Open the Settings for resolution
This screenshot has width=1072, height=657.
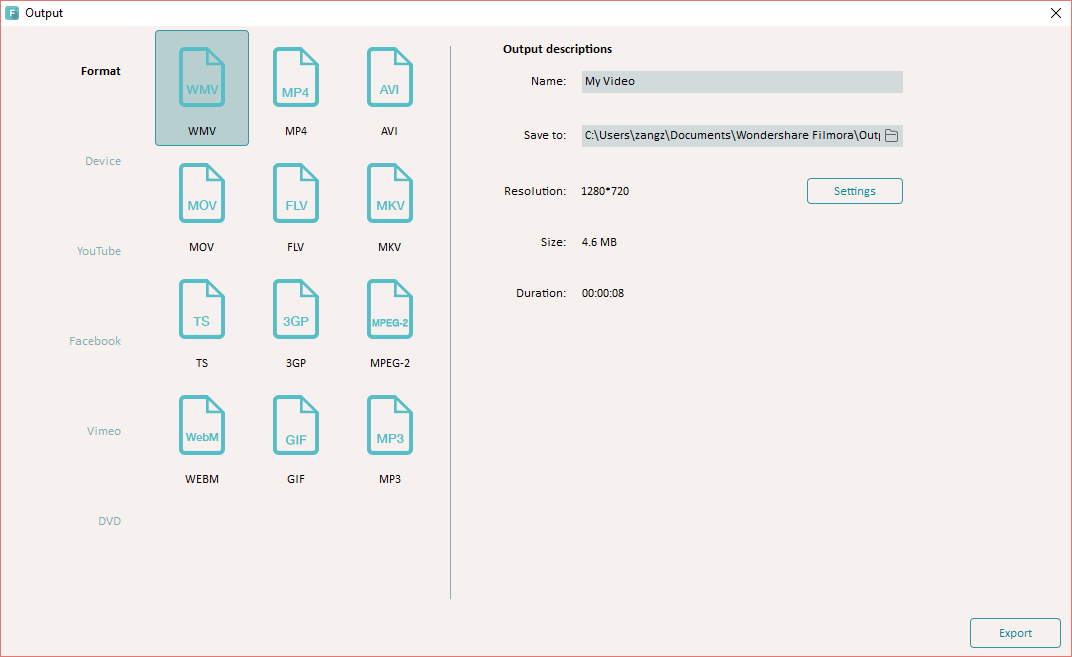(854, 191)
